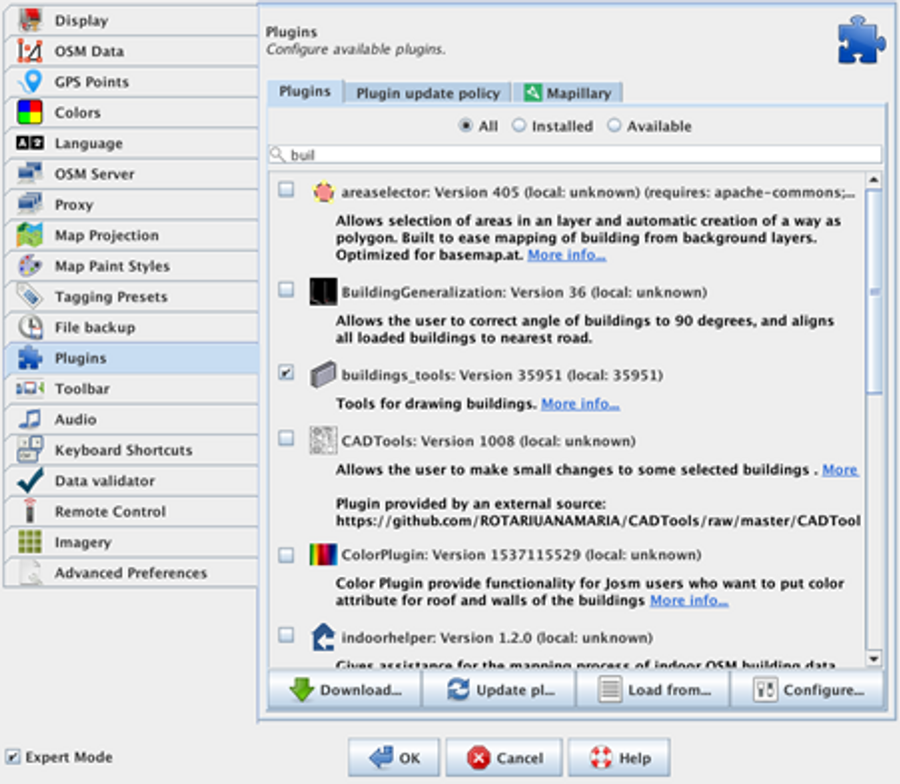
Task: Click the Update plugins button
Action: [x=499, y=690]
